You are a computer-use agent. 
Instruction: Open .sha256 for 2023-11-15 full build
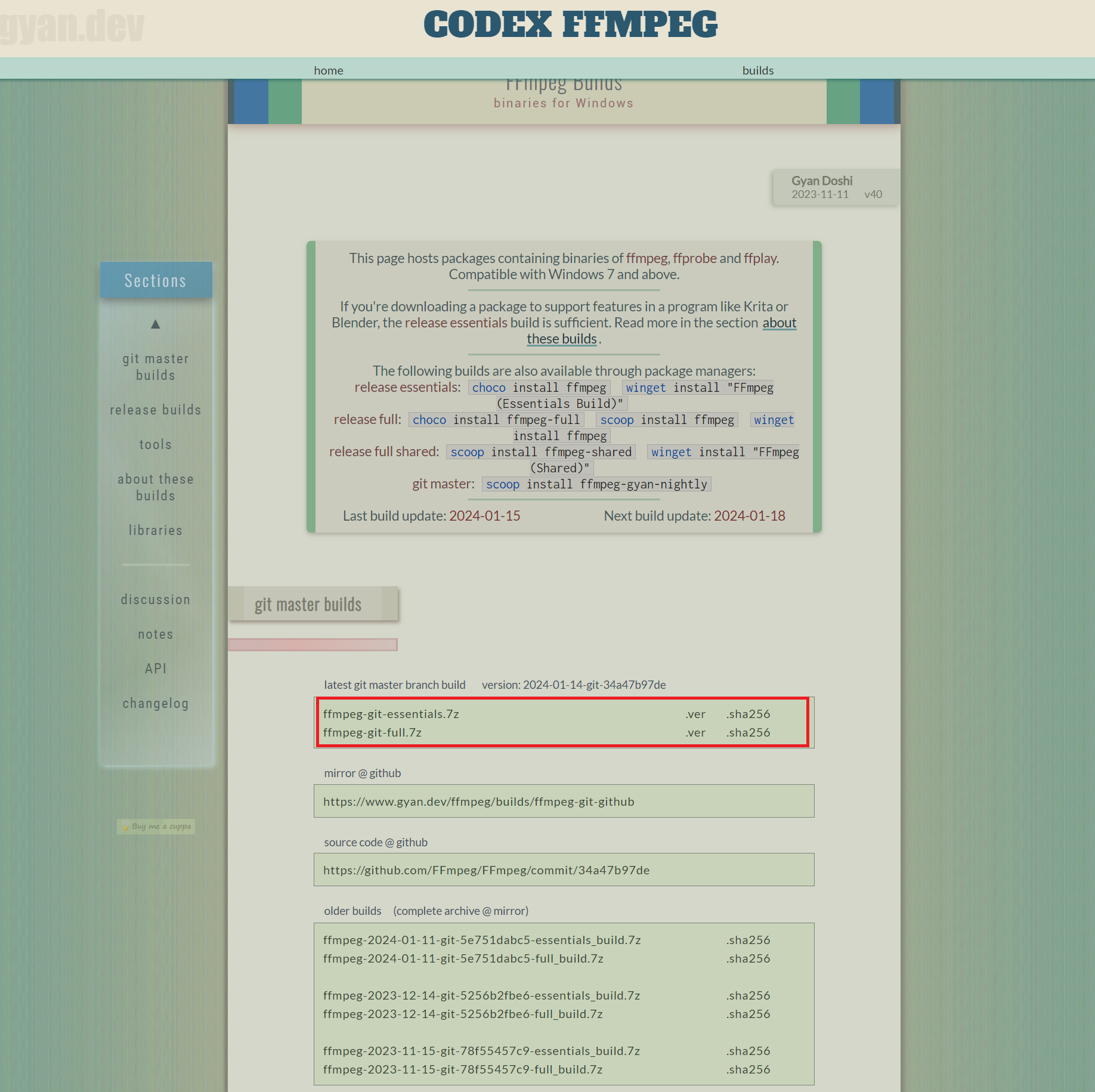click(x=748, y=1069)
